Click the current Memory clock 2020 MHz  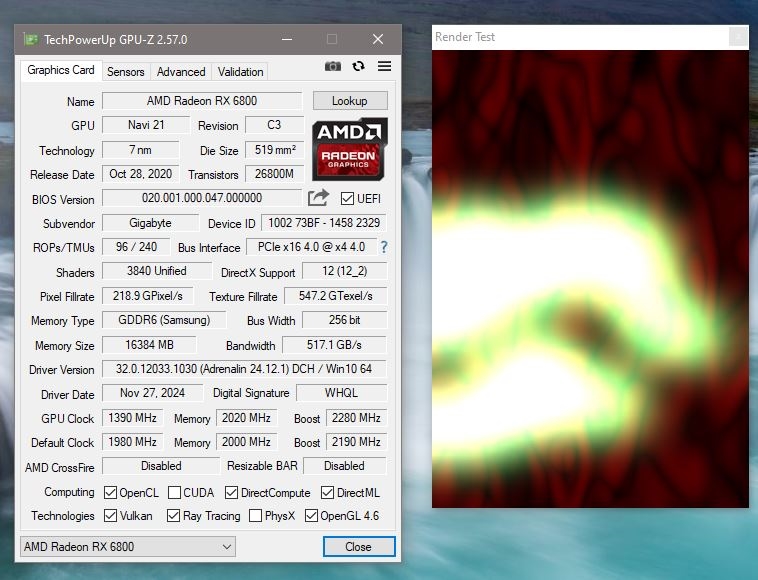pos(246,418)
